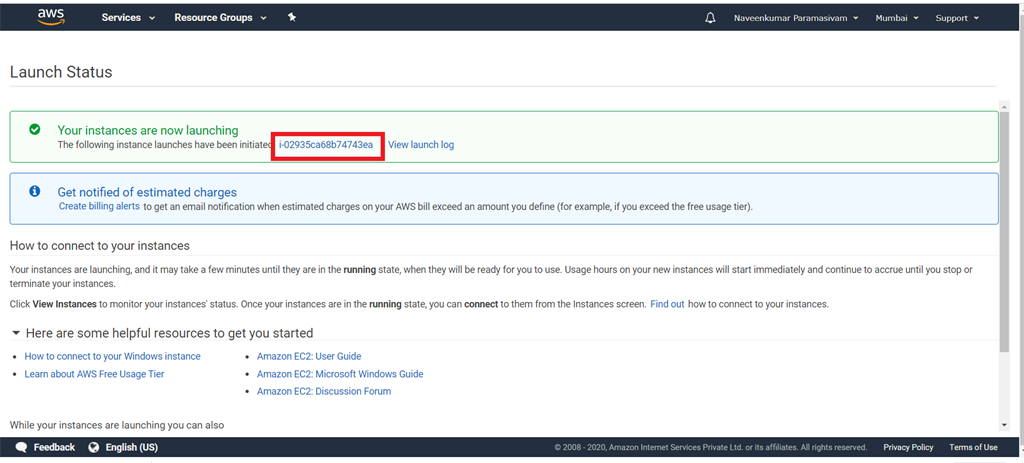Open Amazon EC2: Microsoft Windows Guide link
This screenshot has width=1024, height=463.
(340, 374)
